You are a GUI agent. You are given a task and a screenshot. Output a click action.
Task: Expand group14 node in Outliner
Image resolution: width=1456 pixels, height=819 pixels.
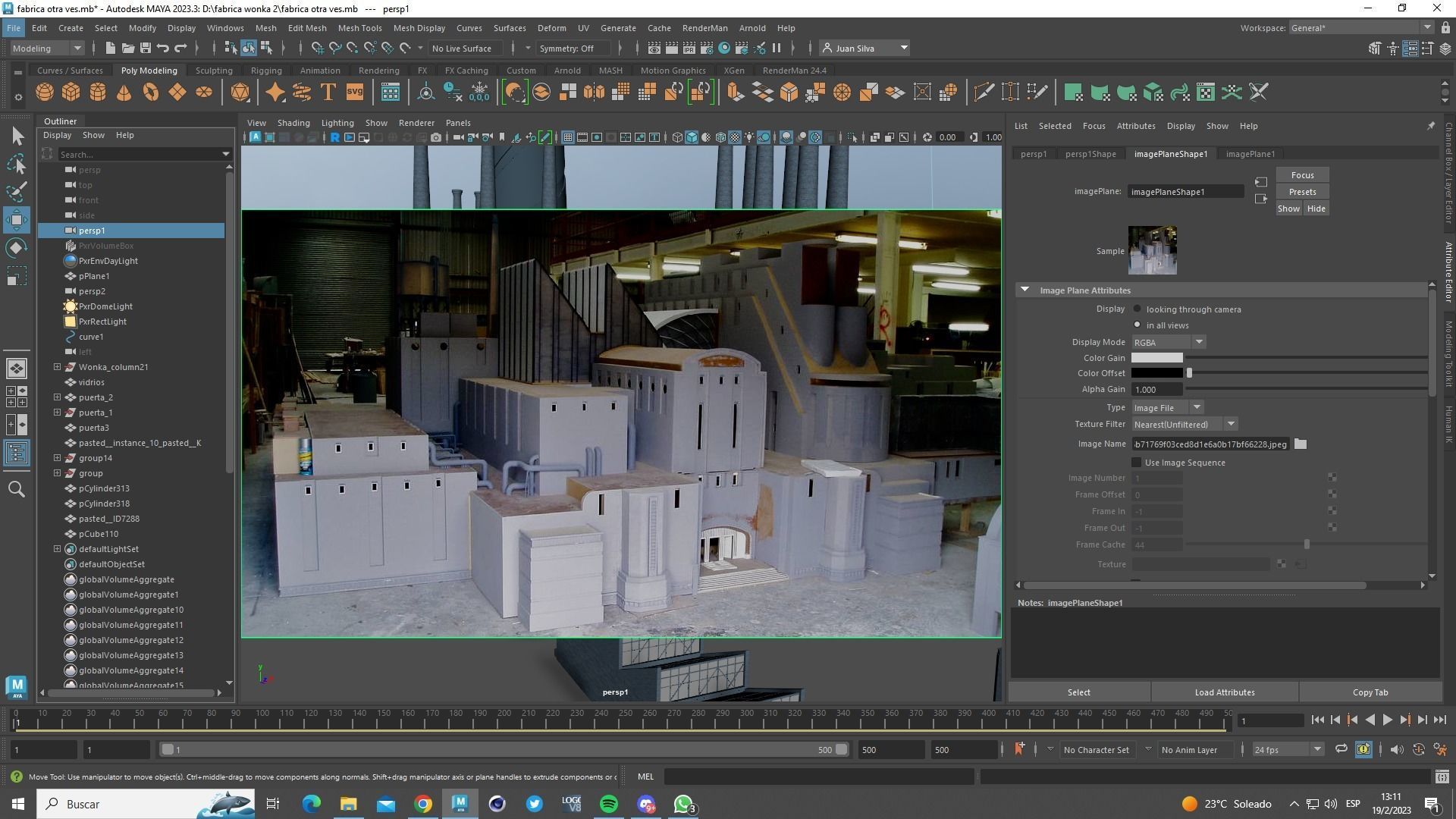click(x=57, y=458)
